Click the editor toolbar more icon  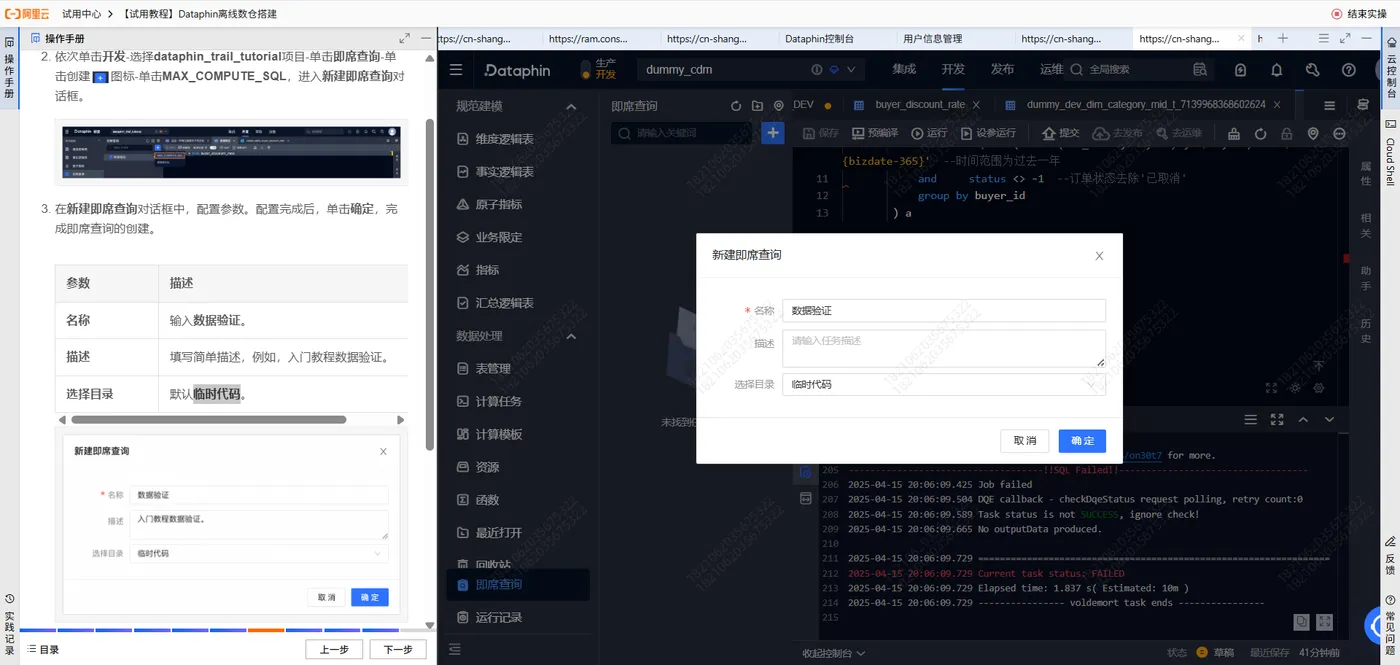pyautogui.click(x=1339, y=134)
